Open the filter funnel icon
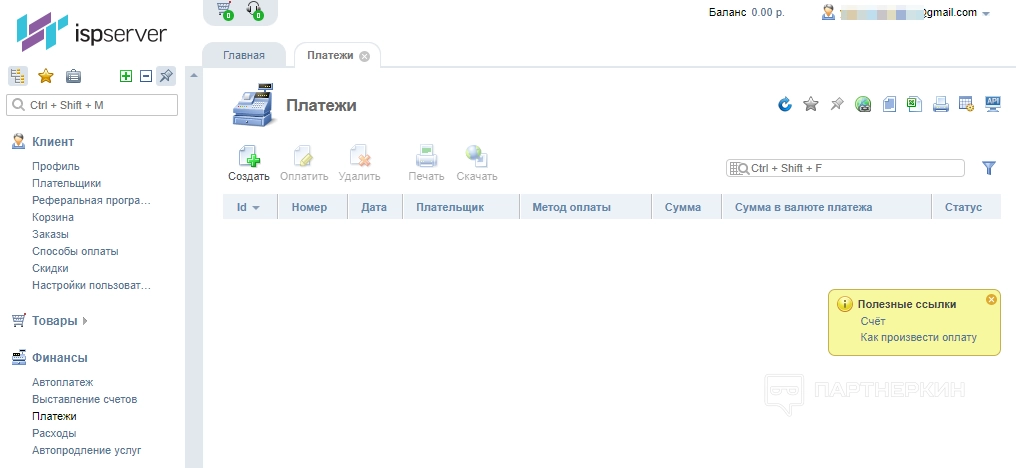This screenshot has width=1016, height=468. pos(989,168)
